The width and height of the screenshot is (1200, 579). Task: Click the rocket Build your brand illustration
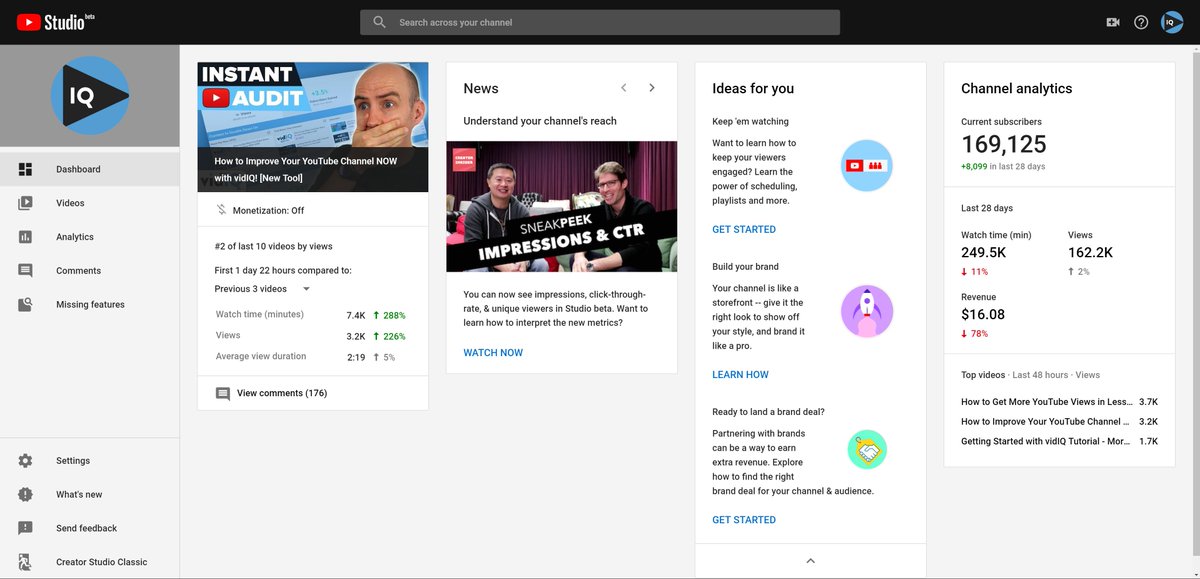tap(866, 311)
